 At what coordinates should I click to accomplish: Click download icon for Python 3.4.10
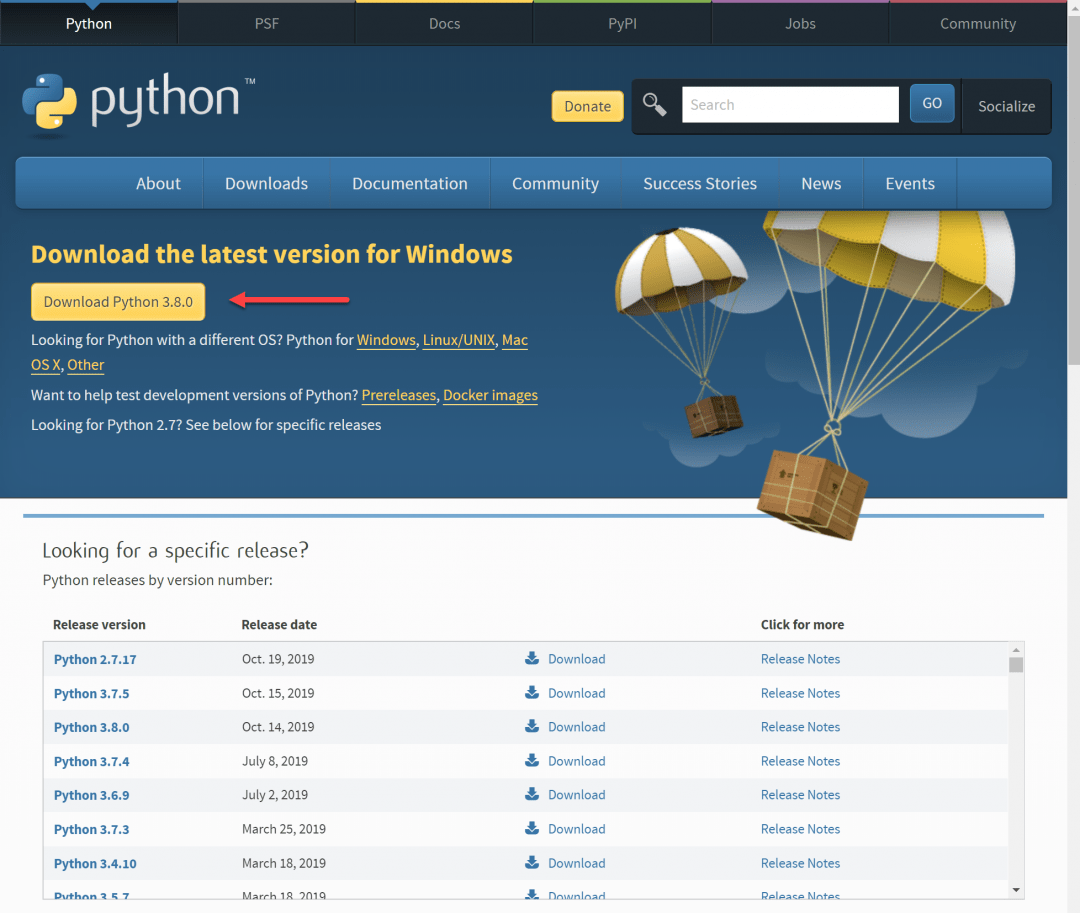(x=532, y=863)
